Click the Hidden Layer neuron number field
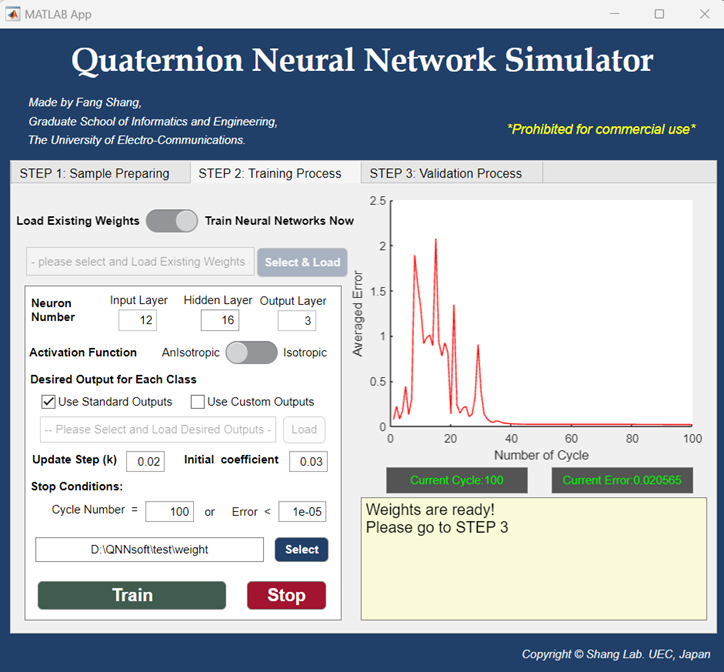Screen dimensions: 724x672 click(220, 320)
